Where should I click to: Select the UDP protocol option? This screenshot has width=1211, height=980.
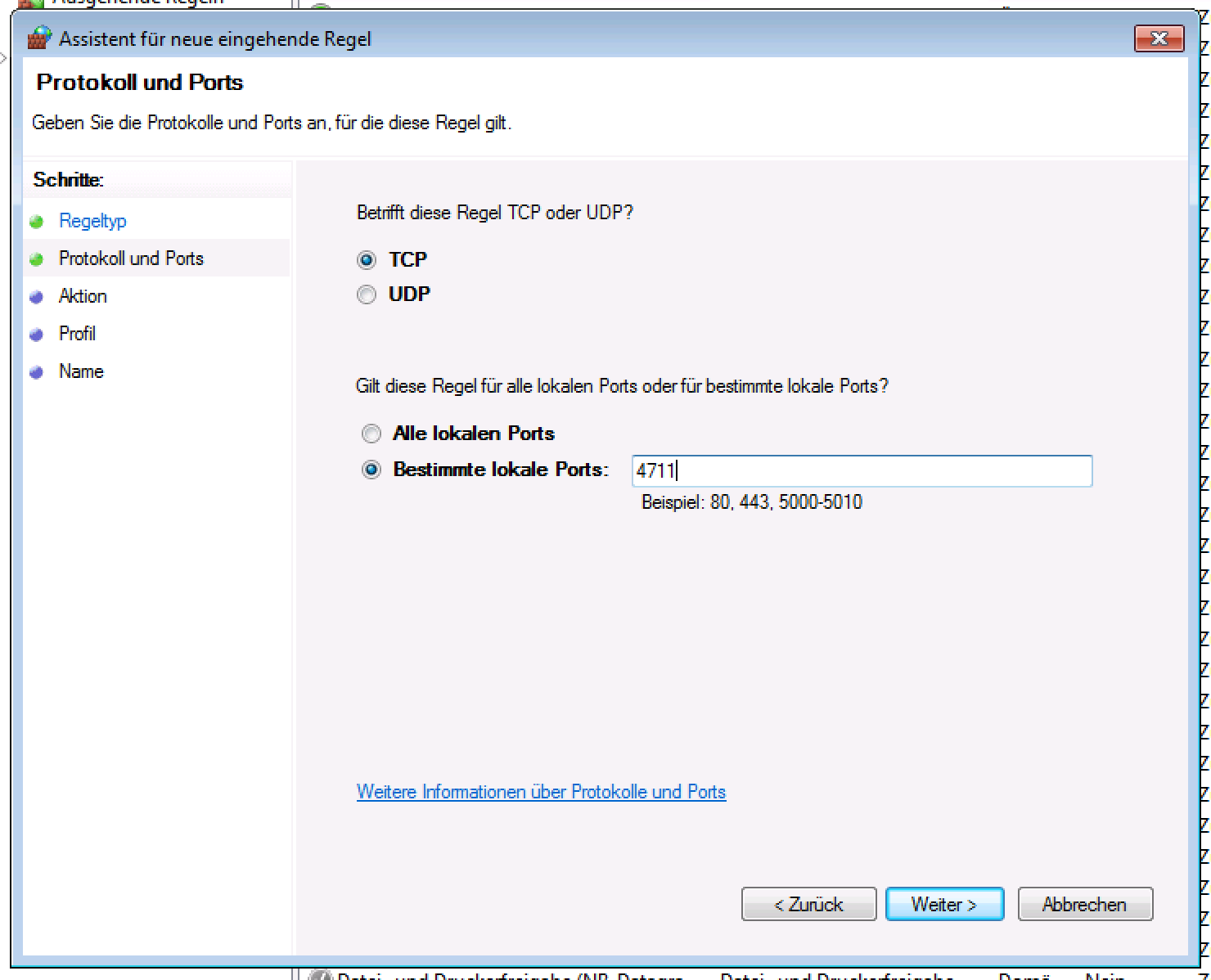(x=367, y=294)
